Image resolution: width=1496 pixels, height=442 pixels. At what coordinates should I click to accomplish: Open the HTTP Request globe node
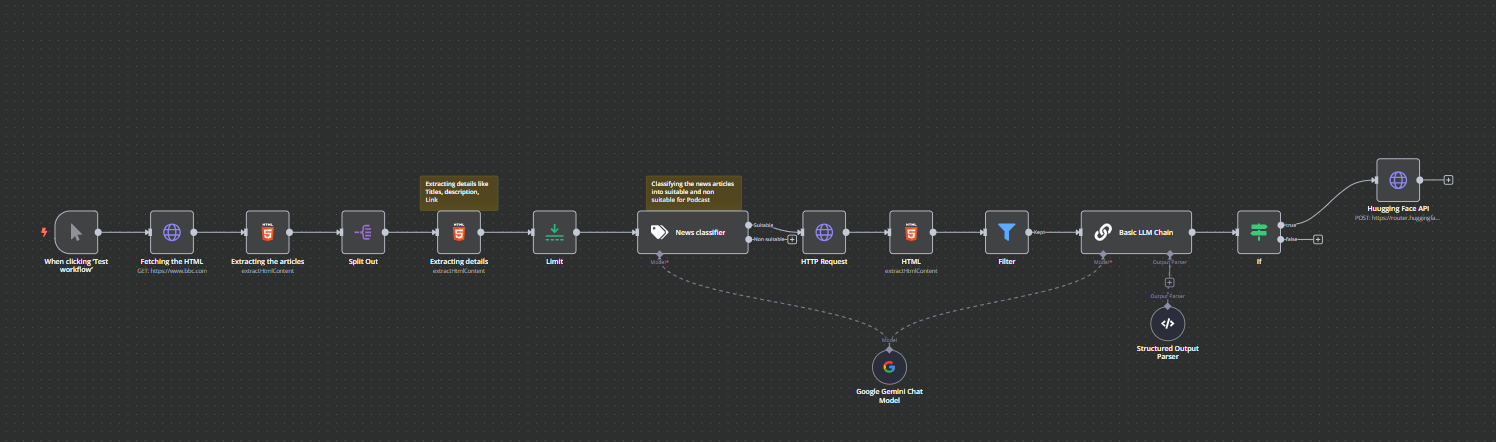pos(824,232)
